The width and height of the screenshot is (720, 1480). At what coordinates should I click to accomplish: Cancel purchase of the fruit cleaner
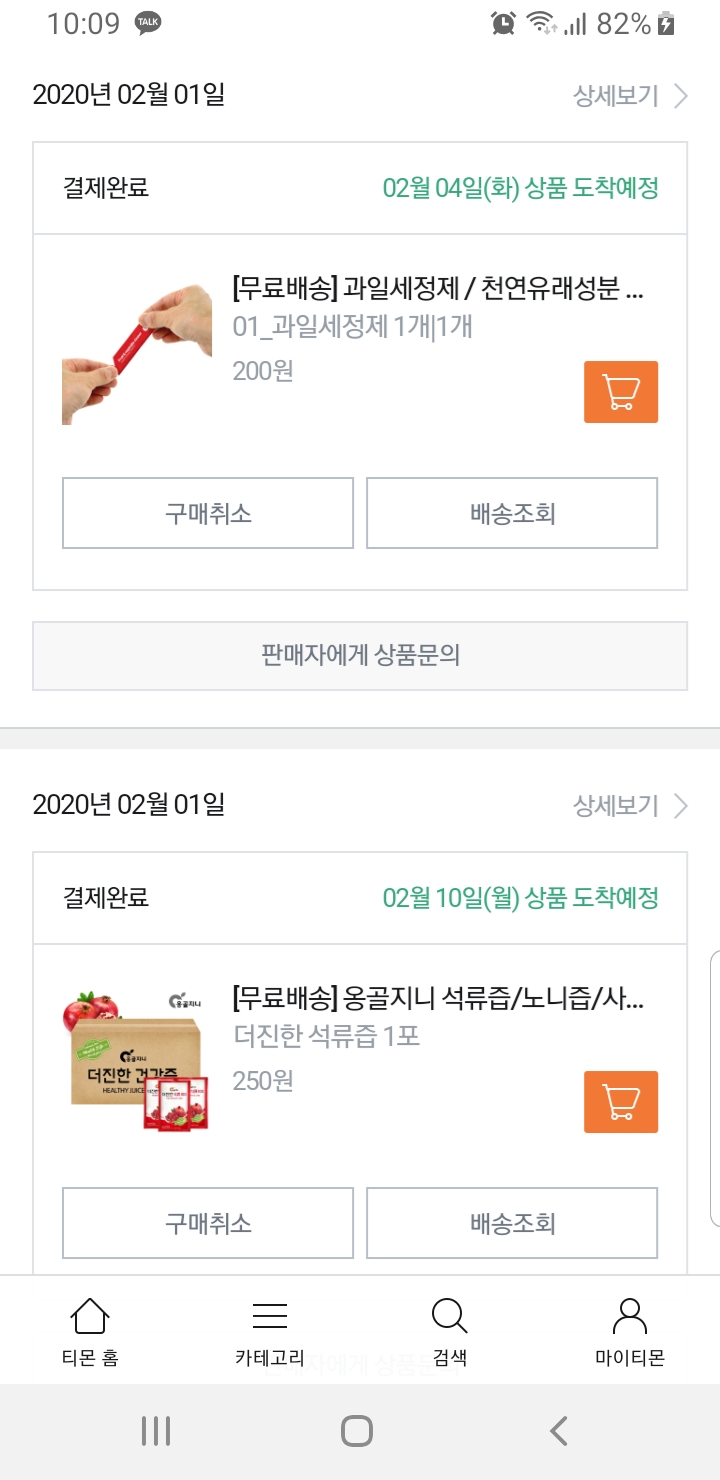tap(208, 513)
